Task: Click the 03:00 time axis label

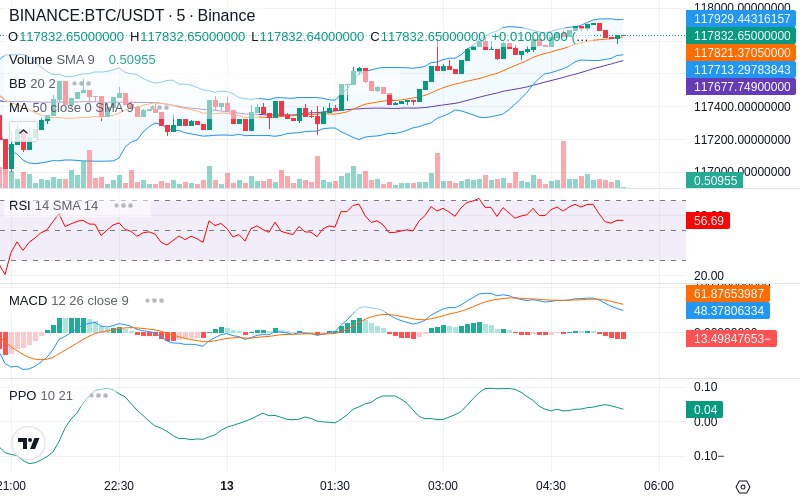Action: [443, 486]
